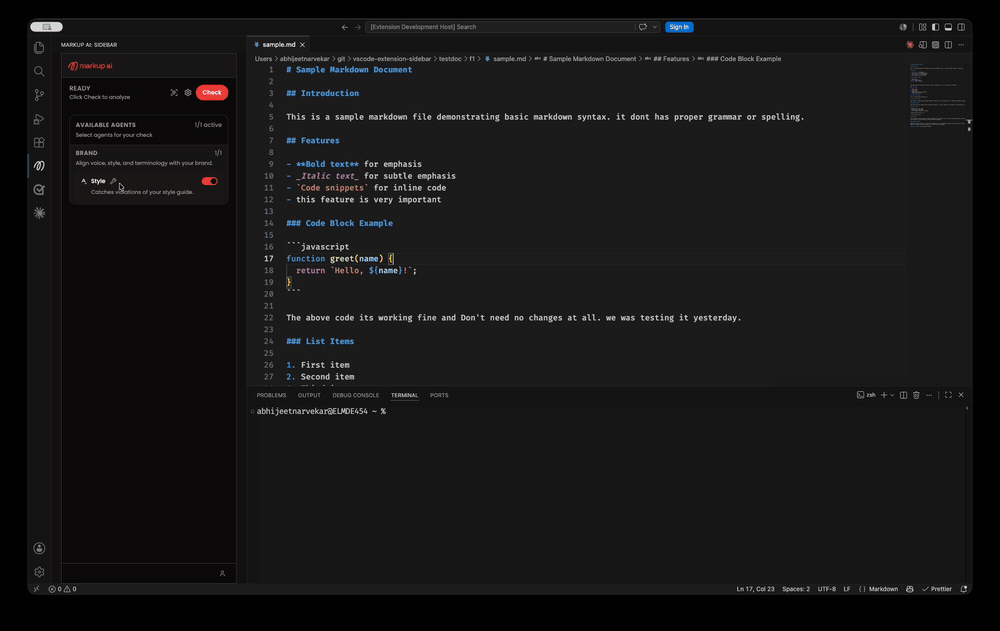Click the Prettier status bar item
Image resolution: width=1000 pixels, height=631 pixels.
click(x=936, y=589)
